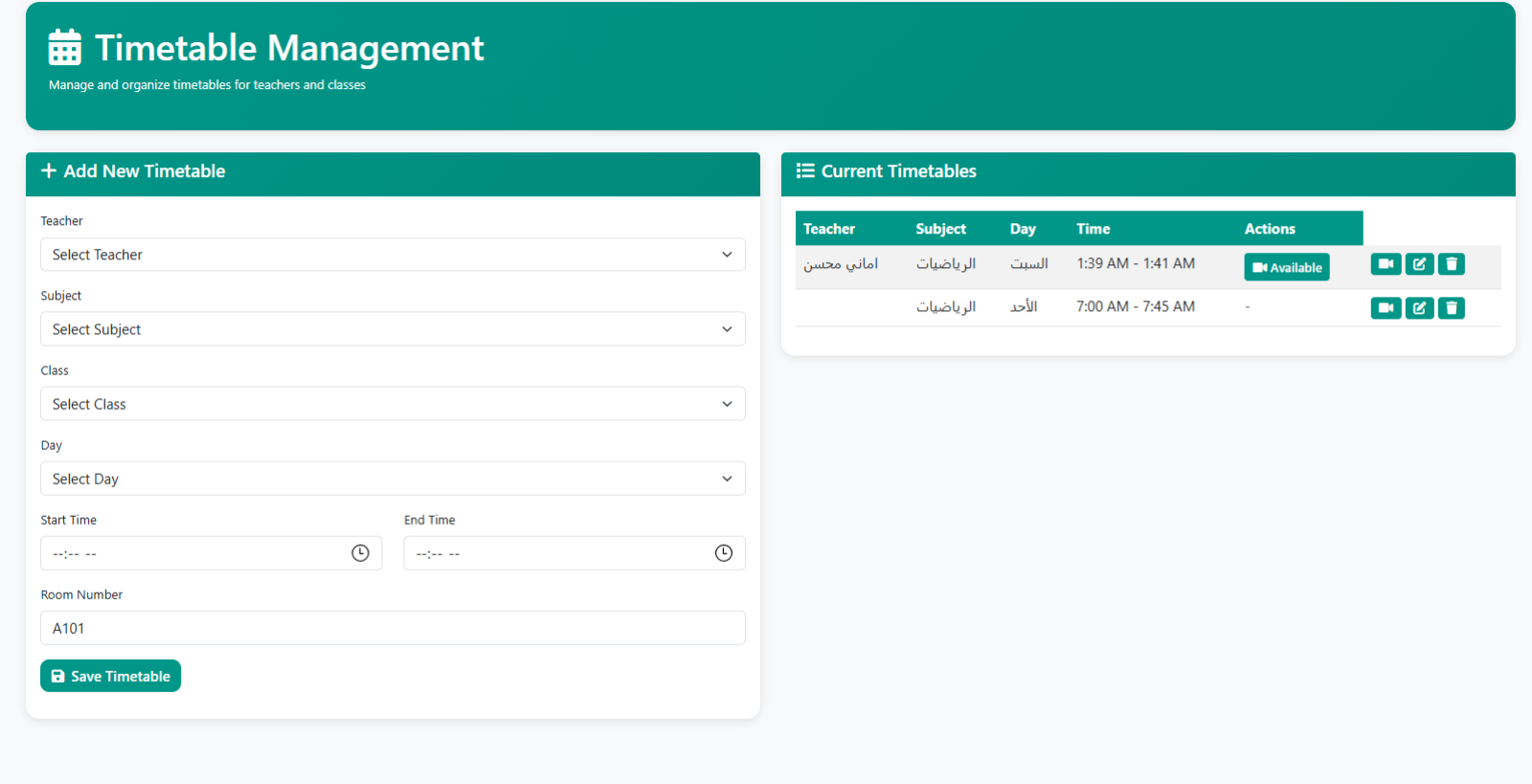
Task: Click the Teacher column header
Action: pos(829,229)
